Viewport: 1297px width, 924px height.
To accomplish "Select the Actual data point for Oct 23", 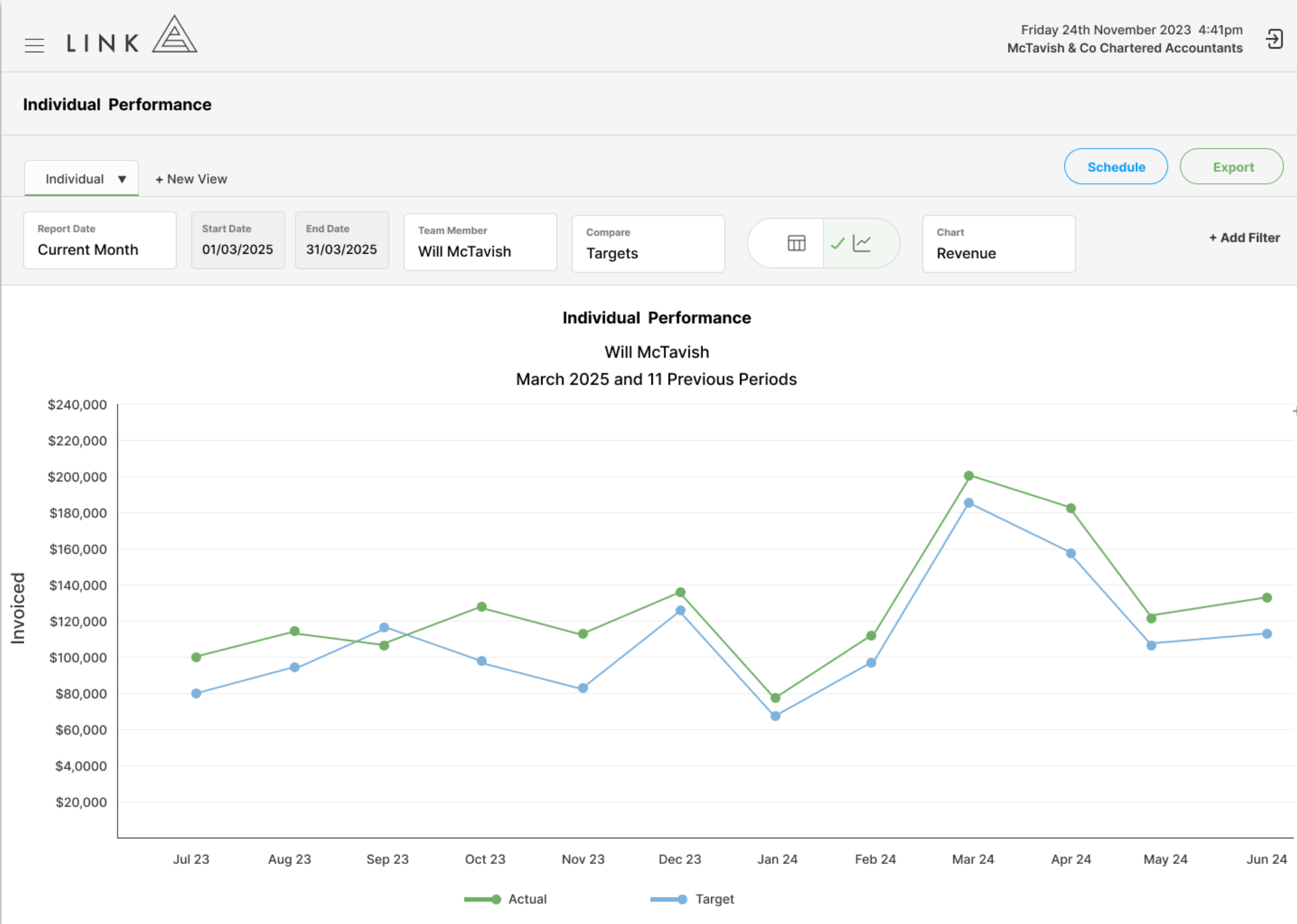I will (482, 607).
